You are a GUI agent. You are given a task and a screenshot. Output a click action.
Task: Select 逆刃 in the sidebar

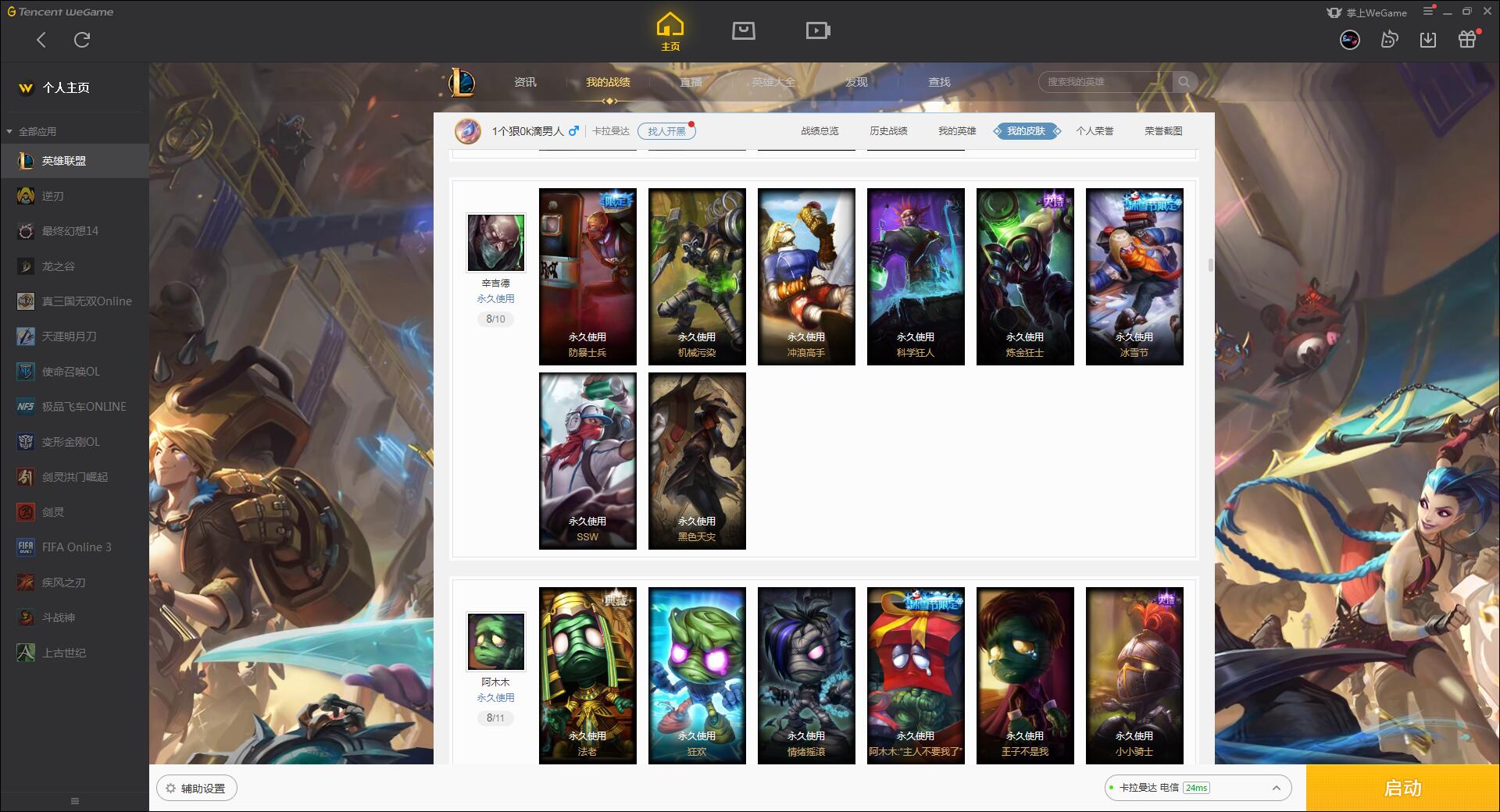tap(74, 196)
